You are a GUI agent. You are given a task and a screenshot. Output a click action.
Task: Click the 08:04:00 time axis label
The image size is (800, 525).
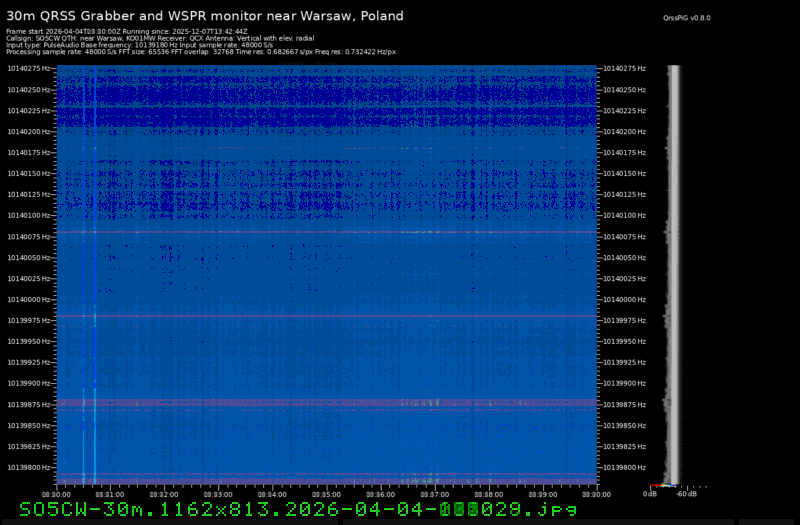pyautogui.click(x=272, y=494)
